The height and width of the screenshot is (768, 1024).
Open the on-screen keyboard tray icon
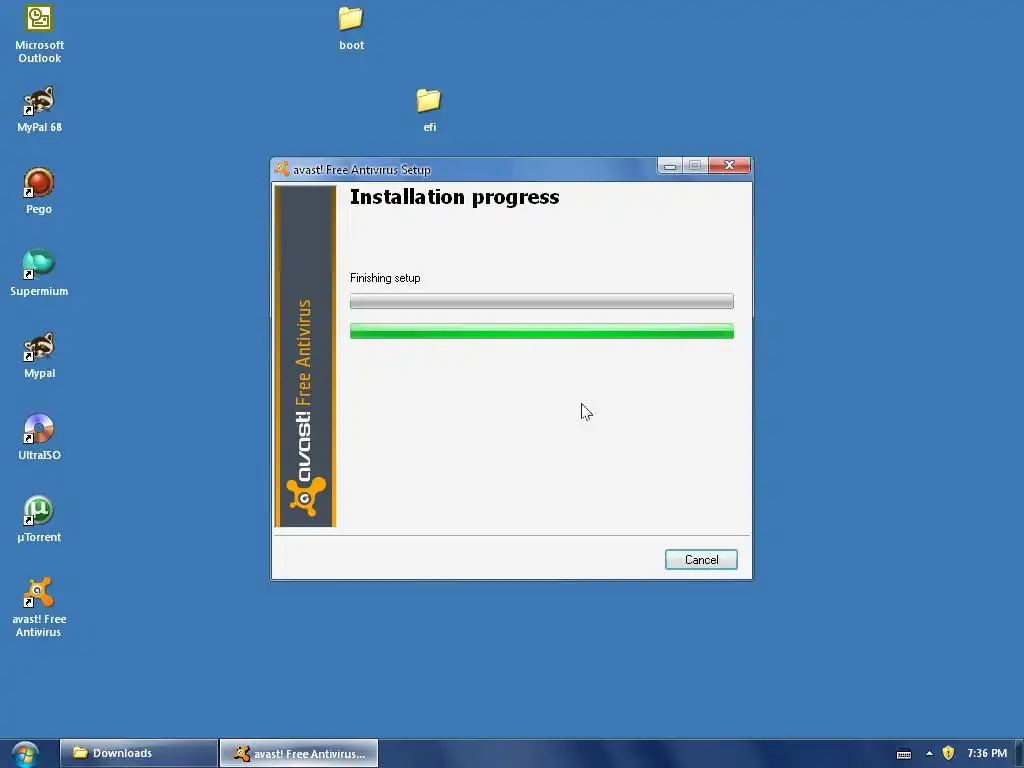point(904,754)
